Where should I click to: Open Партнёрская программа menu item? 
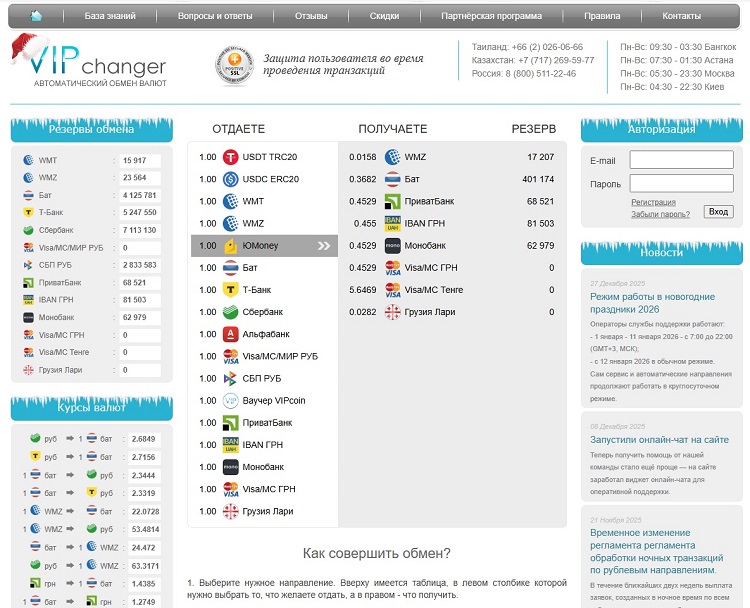[491, 16]
